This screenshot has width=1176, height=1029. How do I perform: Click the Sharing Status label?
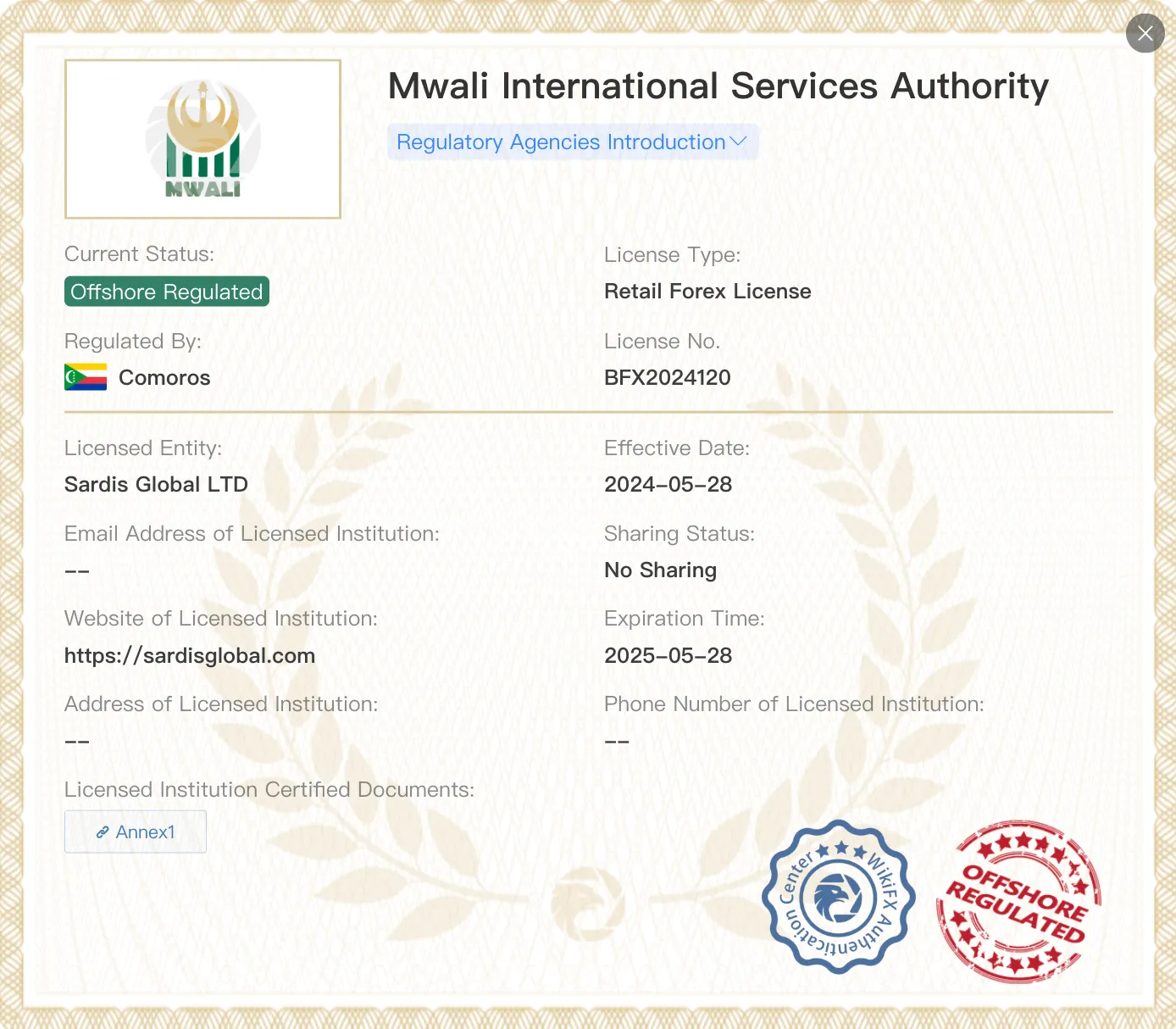[x=680, y=534]
